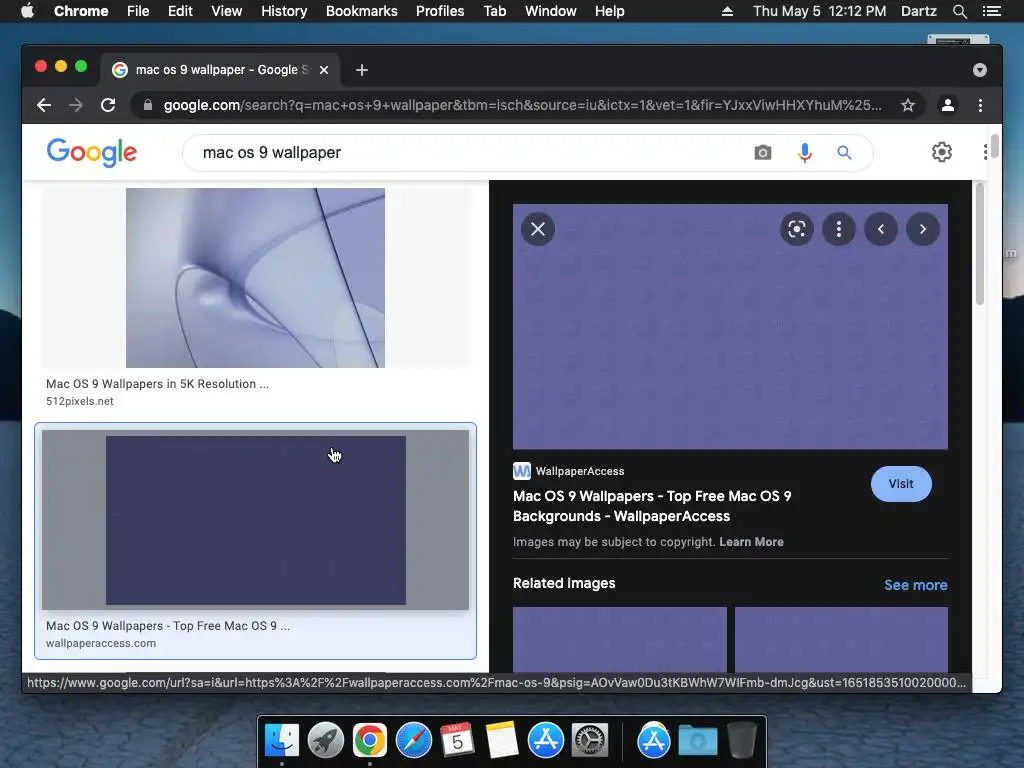Start voice search with the microphone icon
Screen dimensions: 1024x768
coord(805,153)
